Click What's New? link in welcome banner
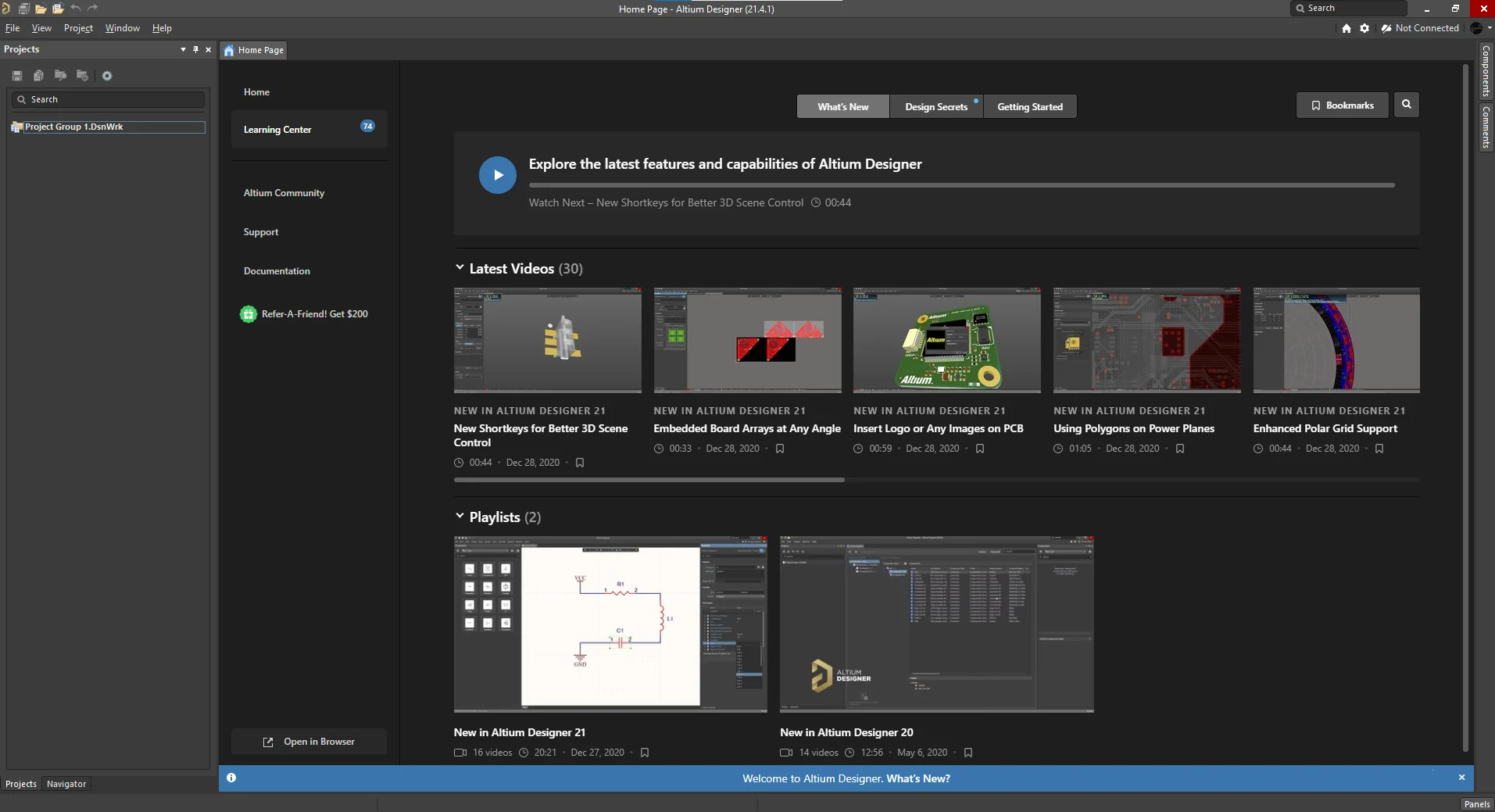 pos(918,778)
